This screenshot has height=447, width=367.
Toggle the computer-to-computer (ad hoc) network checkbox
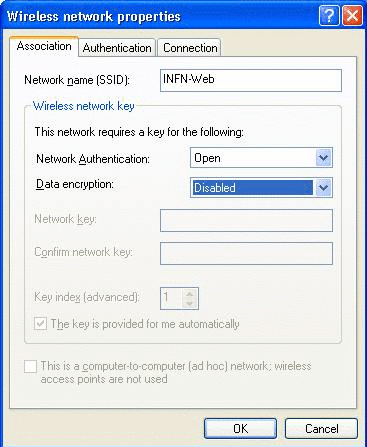tap(30, 367)
